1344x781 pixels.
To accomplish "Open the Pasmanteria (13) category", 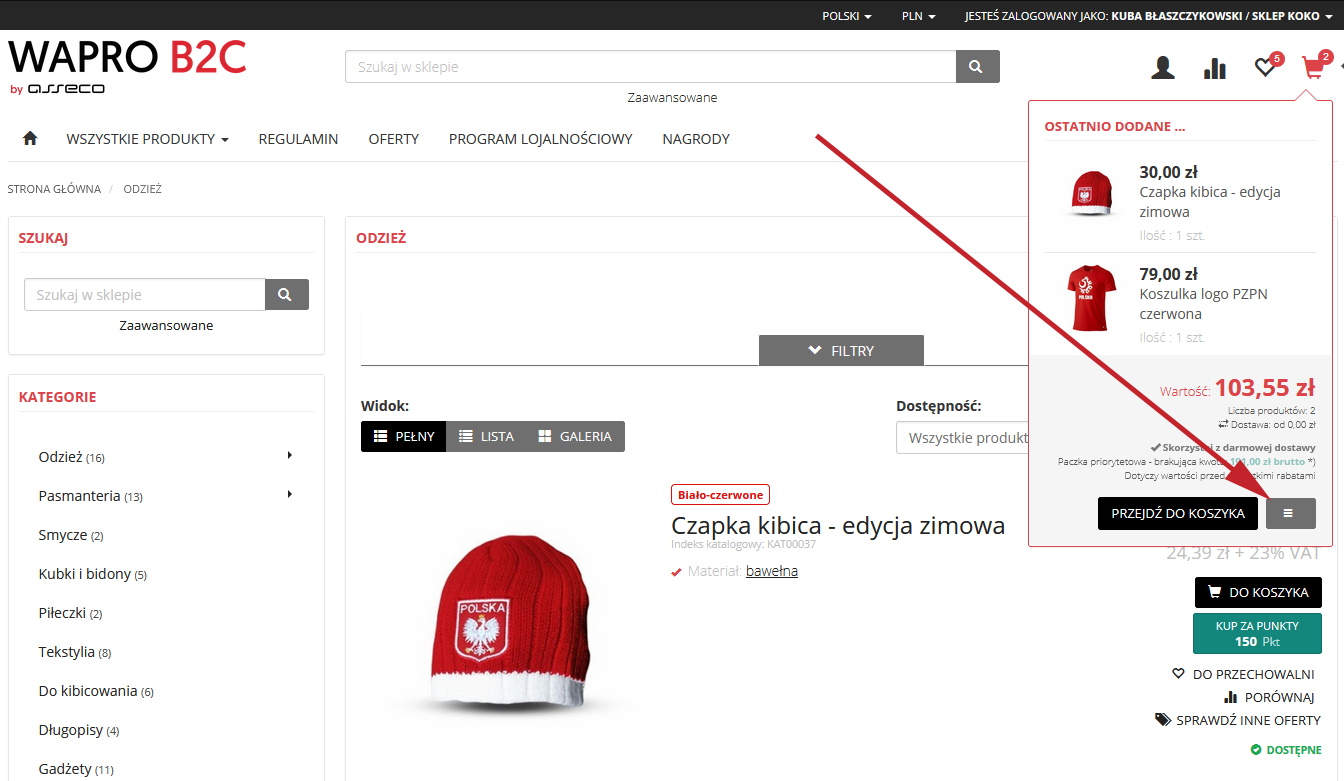I will pyautogui.click(x=91, y=496).
